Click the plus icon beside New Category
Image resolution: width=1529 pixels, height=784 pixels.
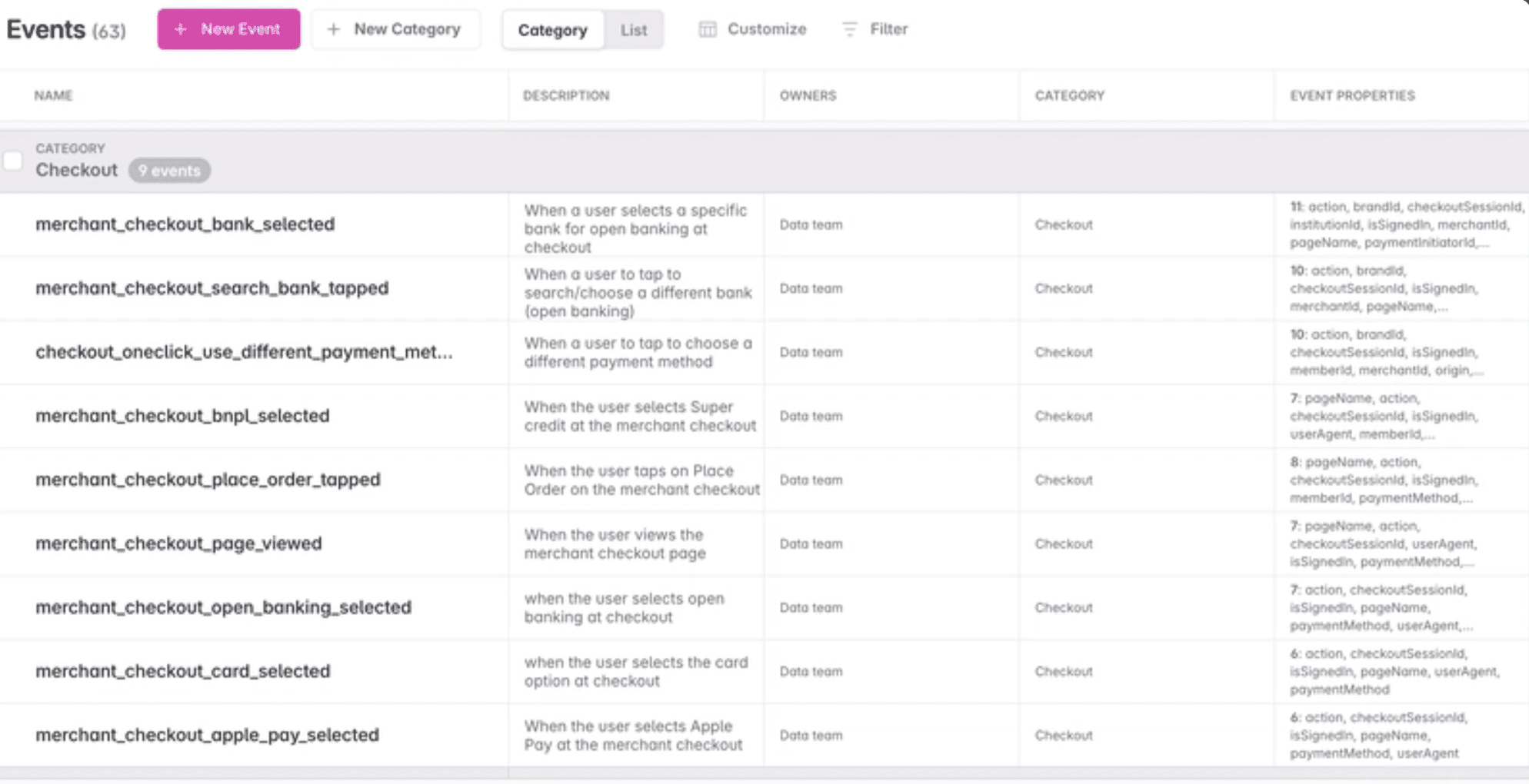pyautogui.click(x=334, y=29)
